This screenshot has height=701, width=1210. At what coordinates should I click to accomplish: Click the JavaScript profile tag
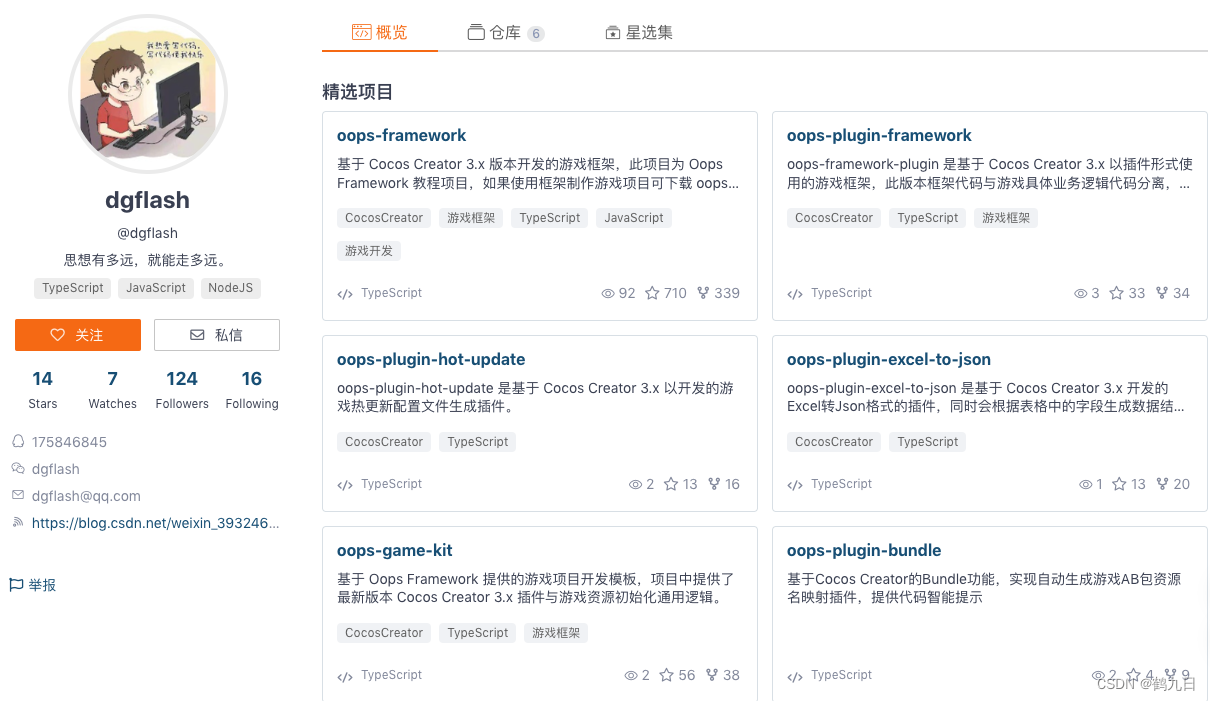[x=156, y=288]
